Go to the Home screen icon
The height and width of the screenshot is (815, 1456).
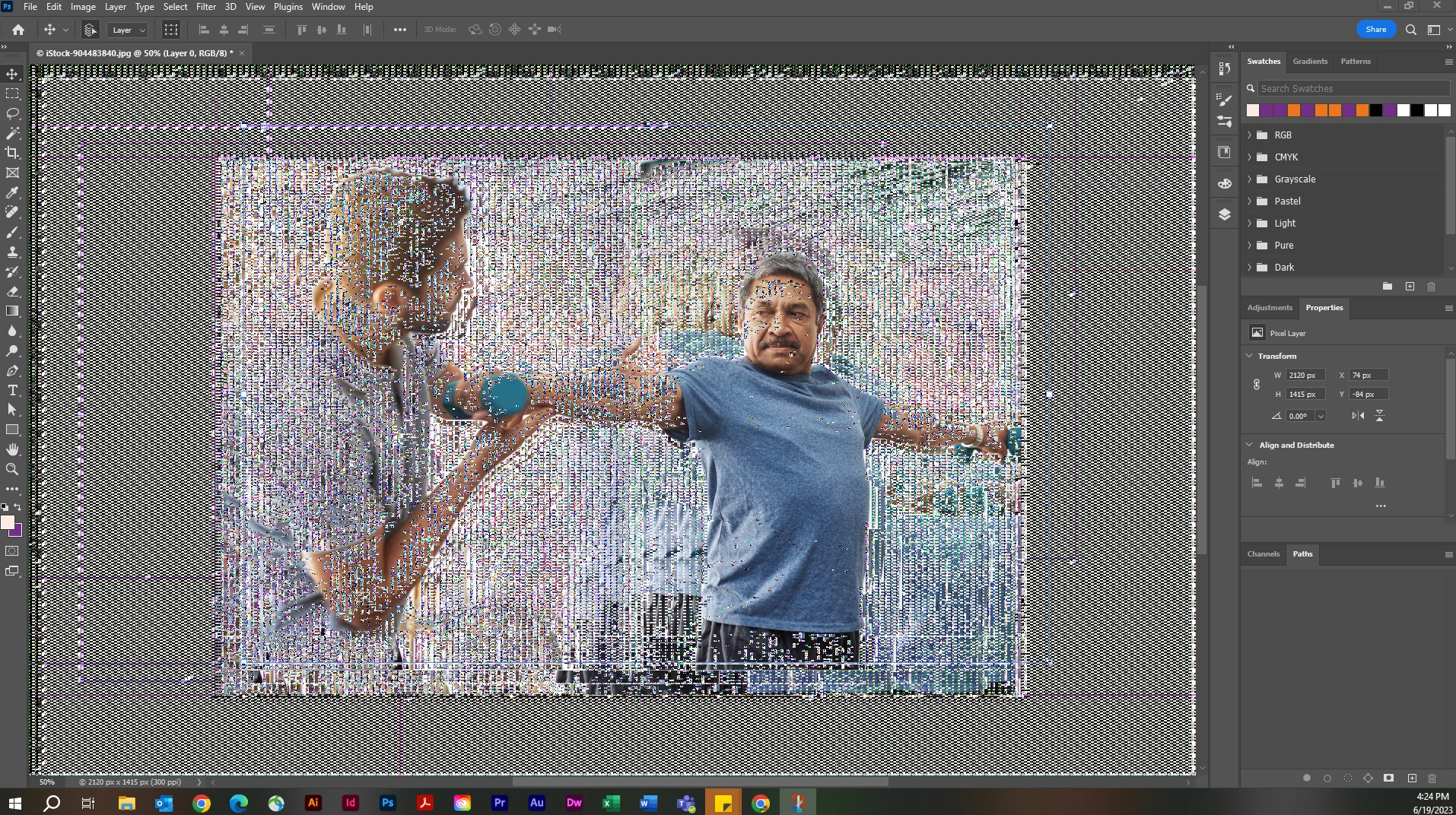click(18, 30)
